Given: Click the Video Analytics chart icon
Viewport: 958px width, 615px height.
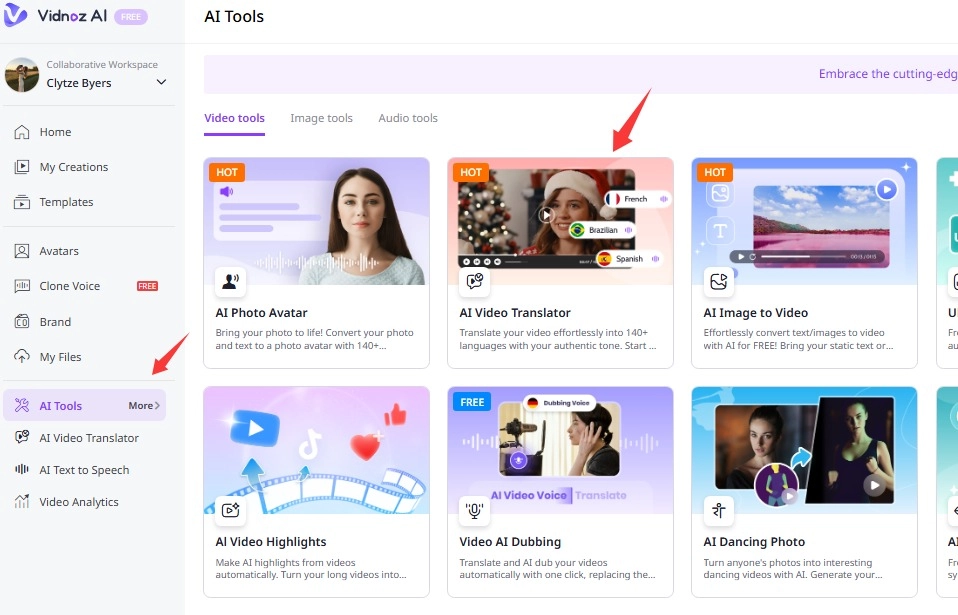Looking at the screenshot, I should pyautogui.click(x=21, y=502).
